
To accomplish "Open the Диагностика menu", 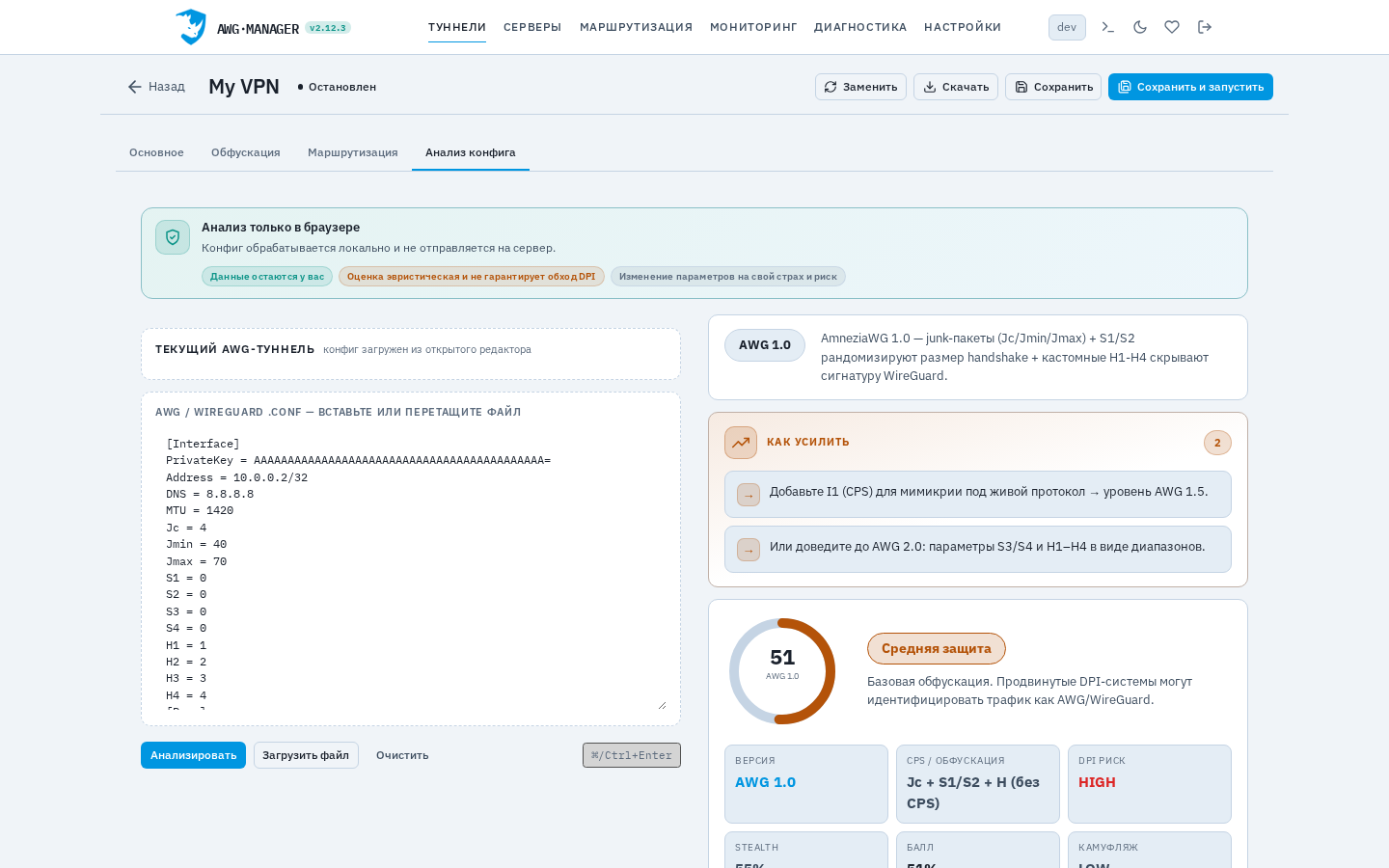I will point(860,27).
